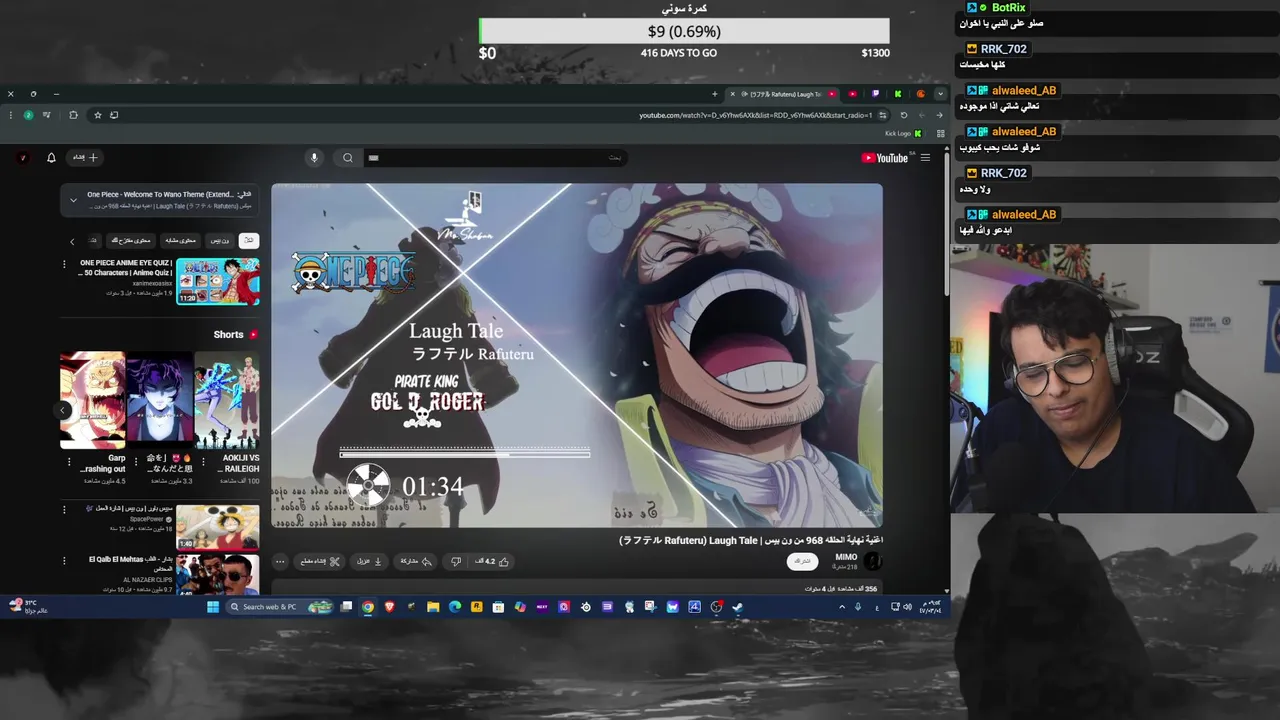Screen dimensions: 1280x720
Task: Open the taskbar volume control
Action: click(x=907, y=607)
